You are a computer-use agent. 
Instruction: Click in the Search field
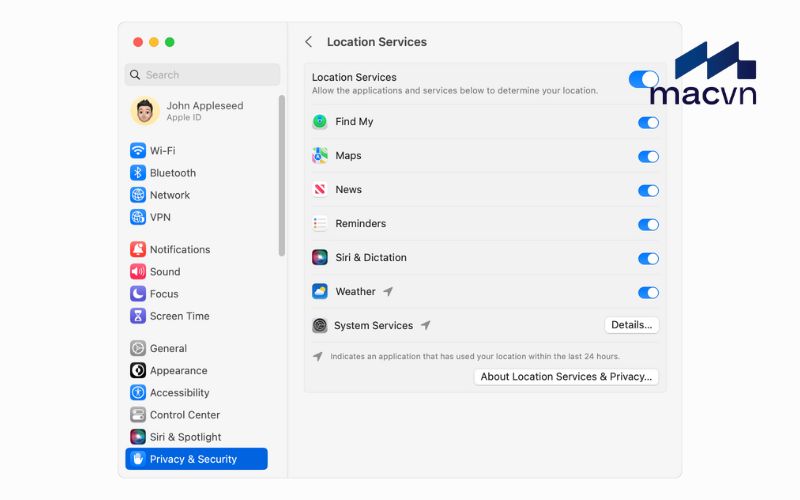pyautogui.click(x=203, y=75)
